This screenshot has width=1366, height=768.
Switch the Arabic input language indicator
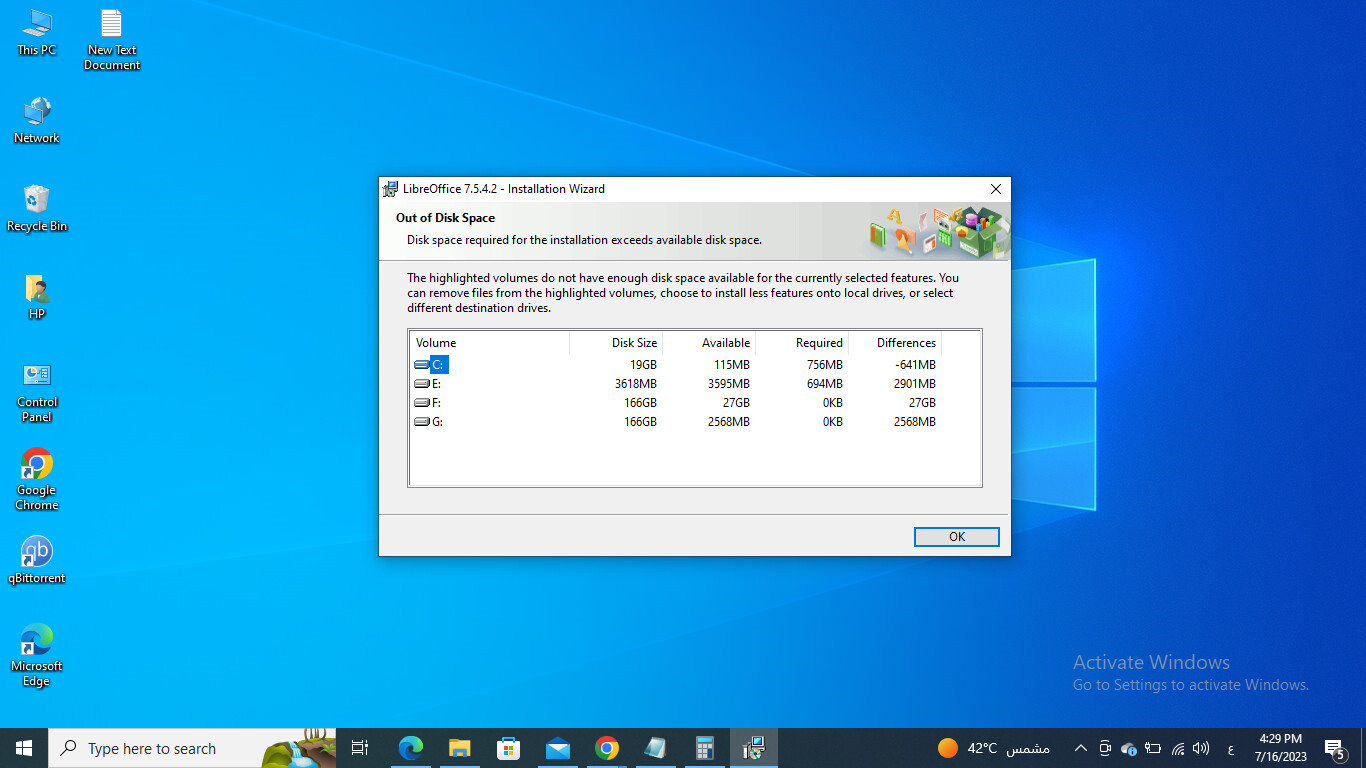tap(1230, 749)
